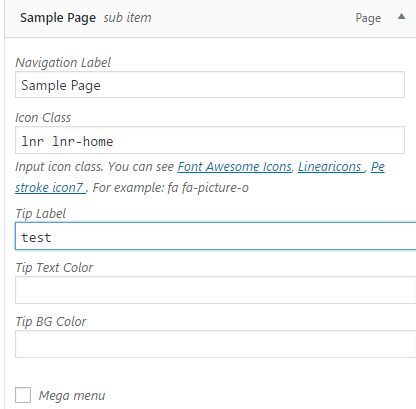Click the Icon Class caption
This screenshot has height=409, width=416.
click(43, 118)
